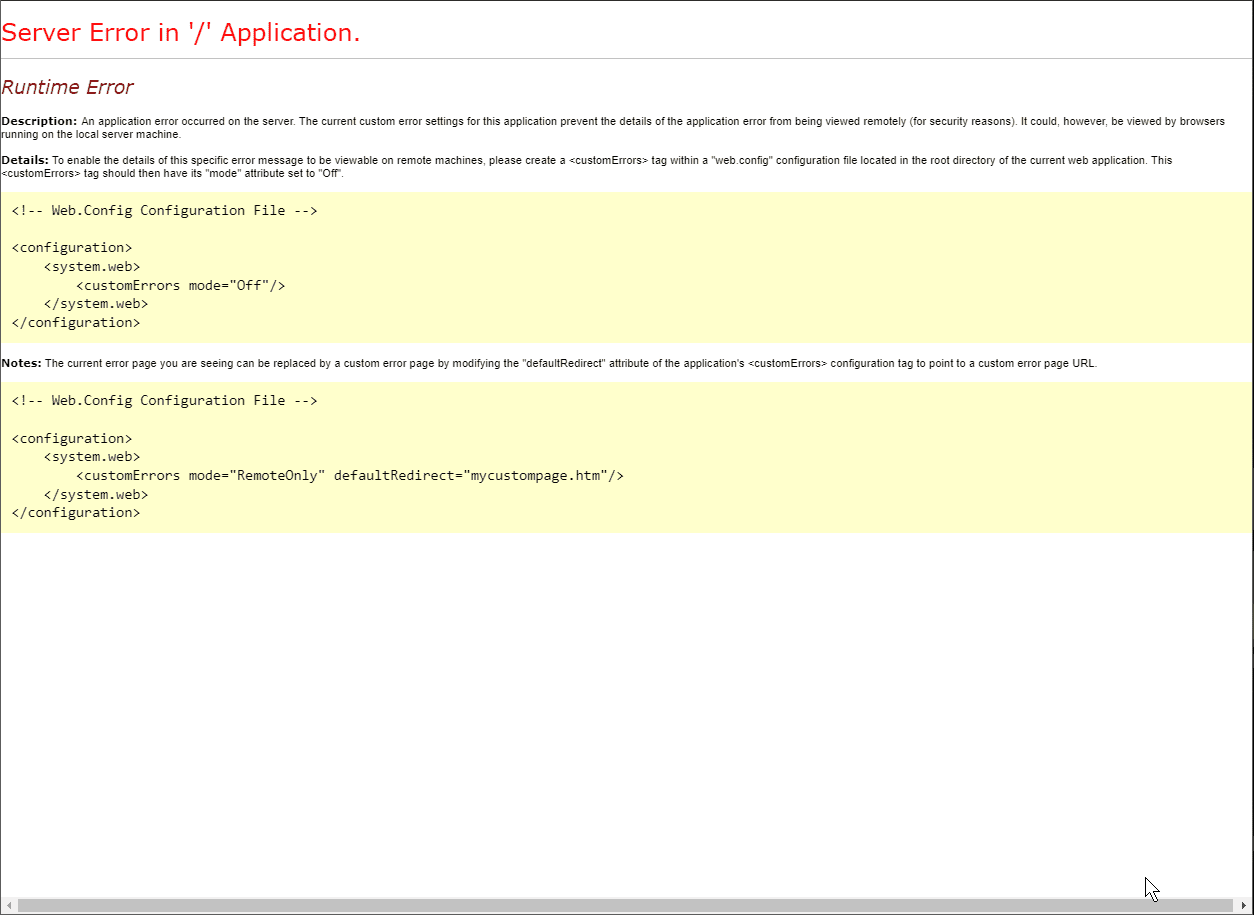Click the bold "Description:" label
This screenshot has height=915, width=1254.
click(x=39, y=121)
